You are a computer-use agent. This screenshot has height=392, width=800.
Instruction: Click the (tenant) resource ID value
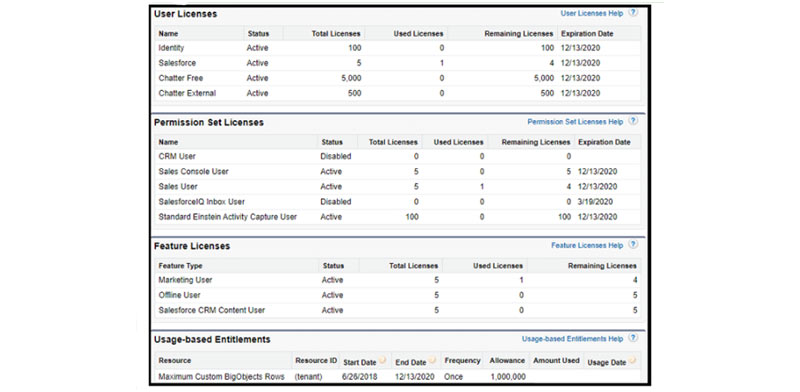pyautogui.click(x=309, y=377)
